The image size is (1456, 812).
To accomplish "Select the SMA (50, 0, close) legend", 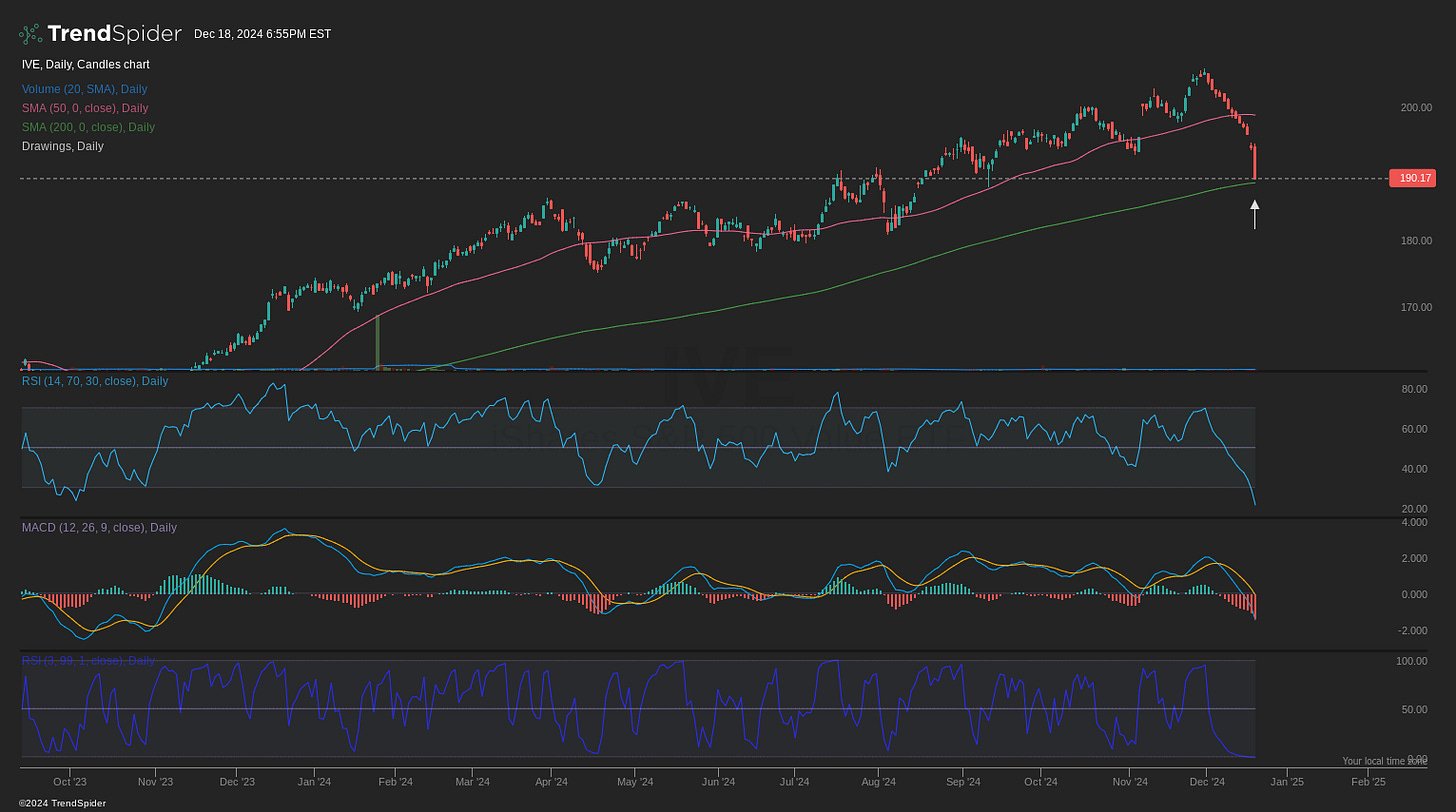I will coord(85,108).
